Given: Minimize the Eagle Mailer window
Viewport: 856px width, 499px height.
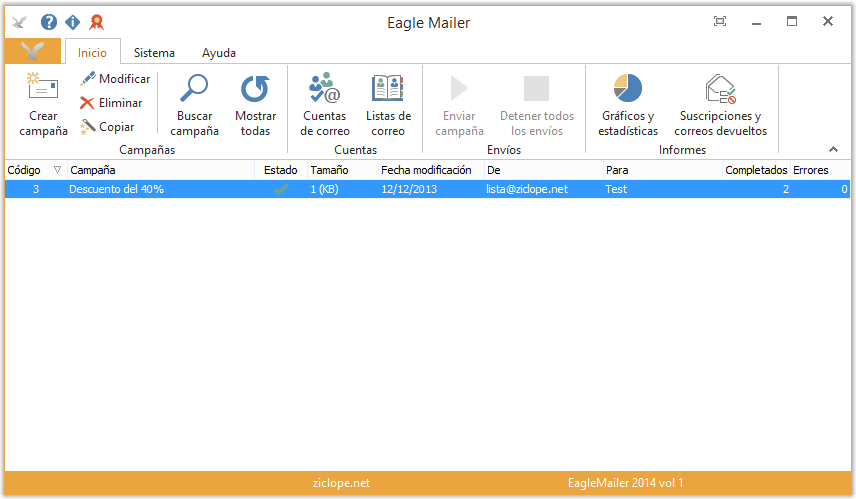Looking at the screenshot, I should 756,22.
